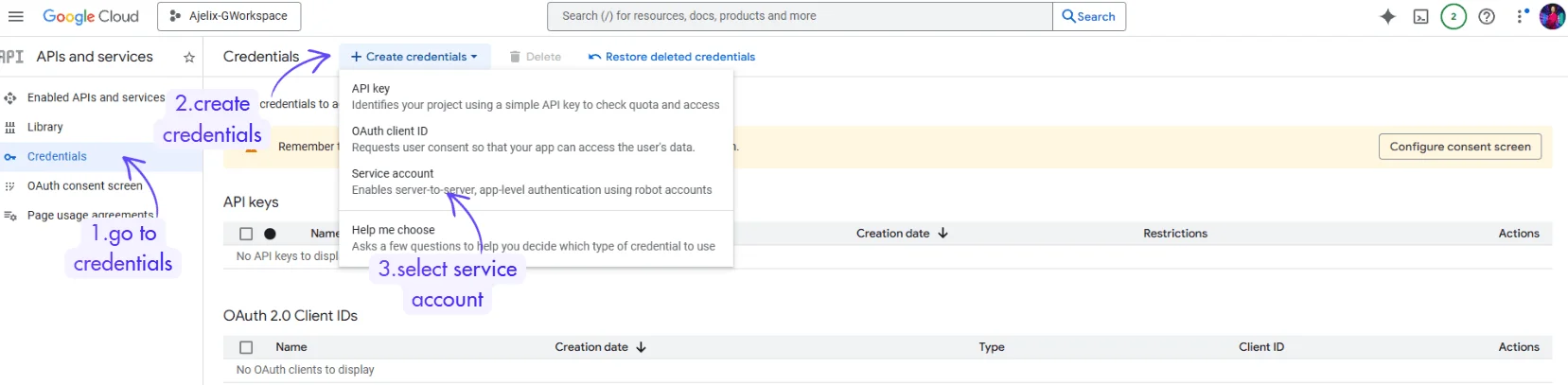The width and height of the screenshot is (1568, 385).
Task: Pin APIs and services with star icon
Action: coord(189,58)
